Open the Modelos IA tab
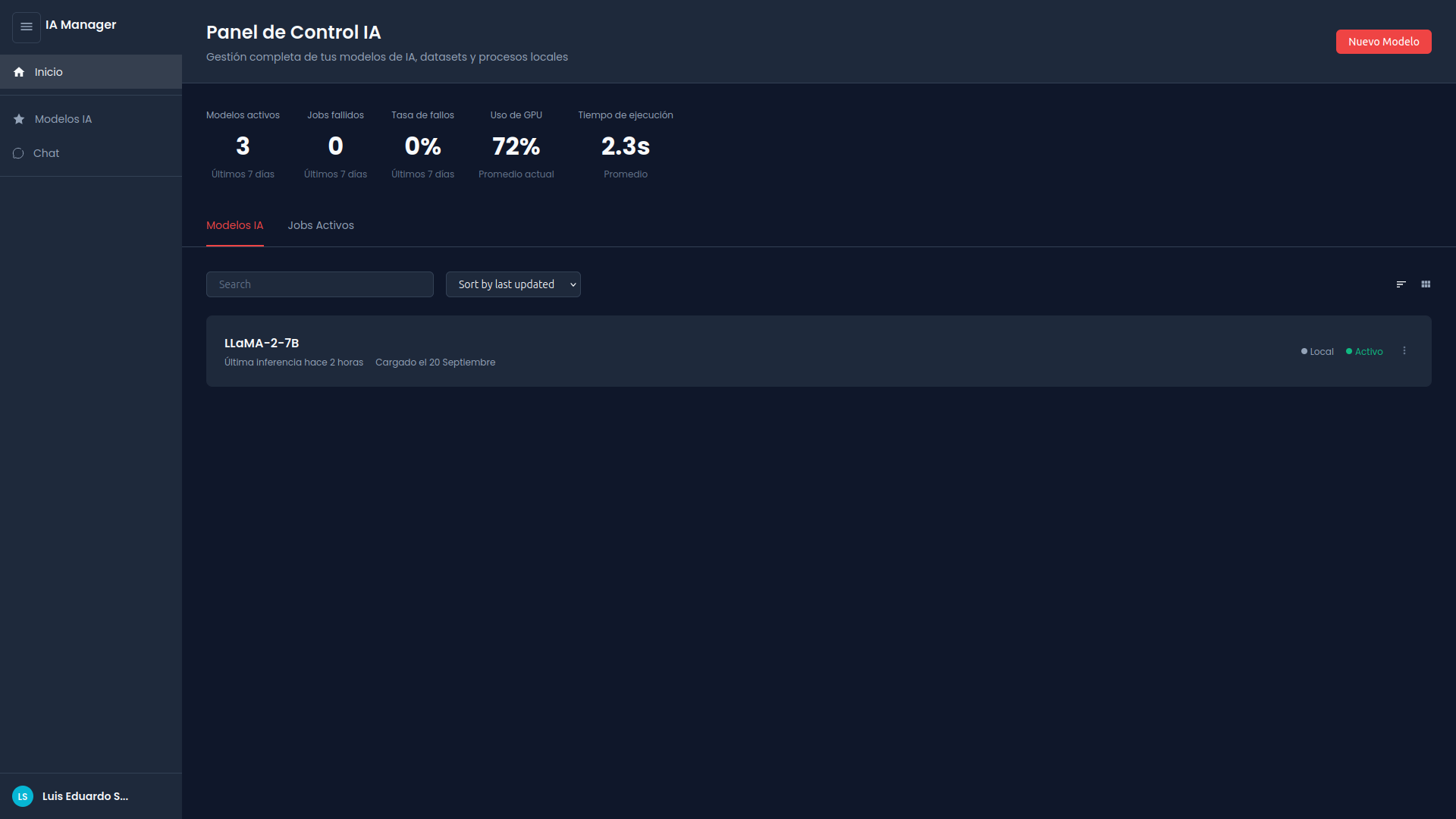The height and width of the screenshot is (819, 1456). coord(234,225)
